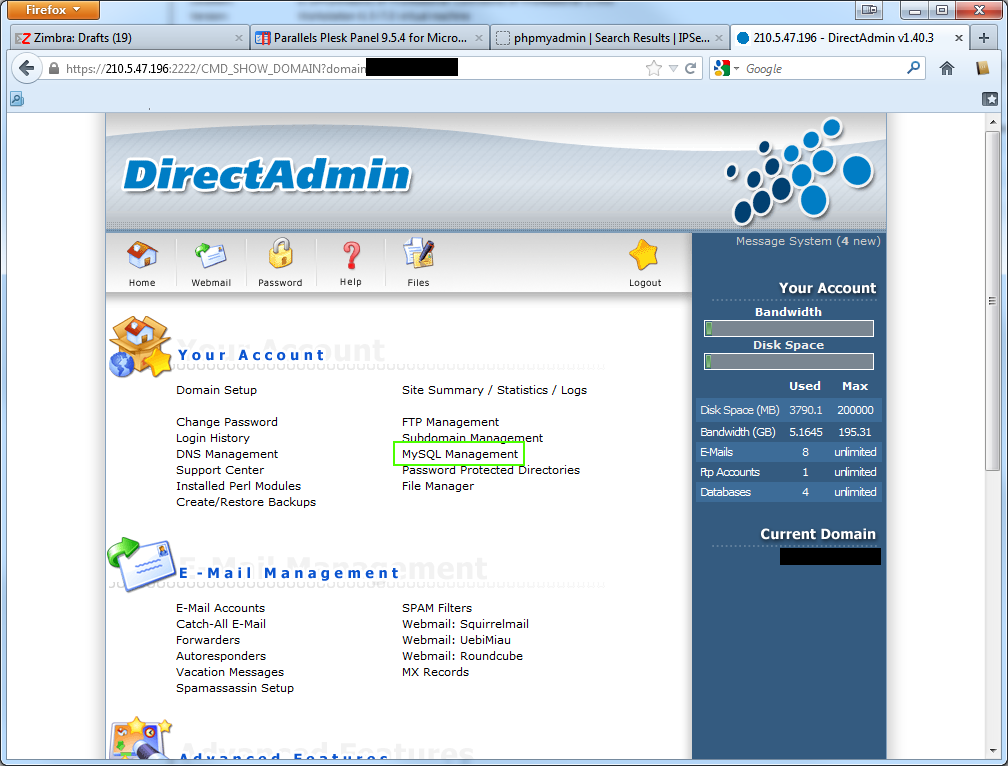The width and height of the screenshot is (1008, 766).
Task: Open the Password padlock icon
Action: click(280, 253)
